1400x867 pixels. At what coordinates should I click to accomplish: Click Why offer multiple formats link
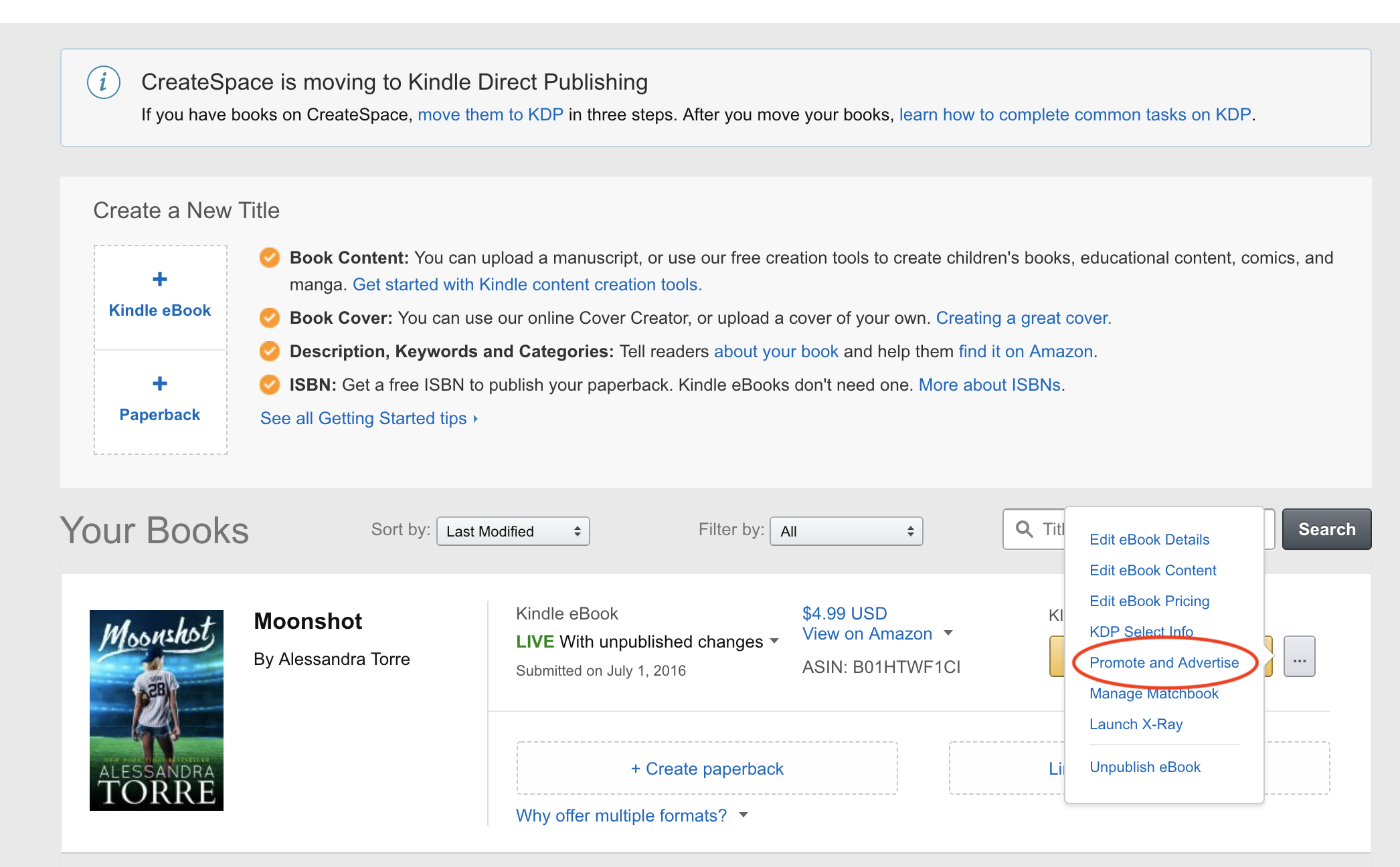[x=621, y=815]
